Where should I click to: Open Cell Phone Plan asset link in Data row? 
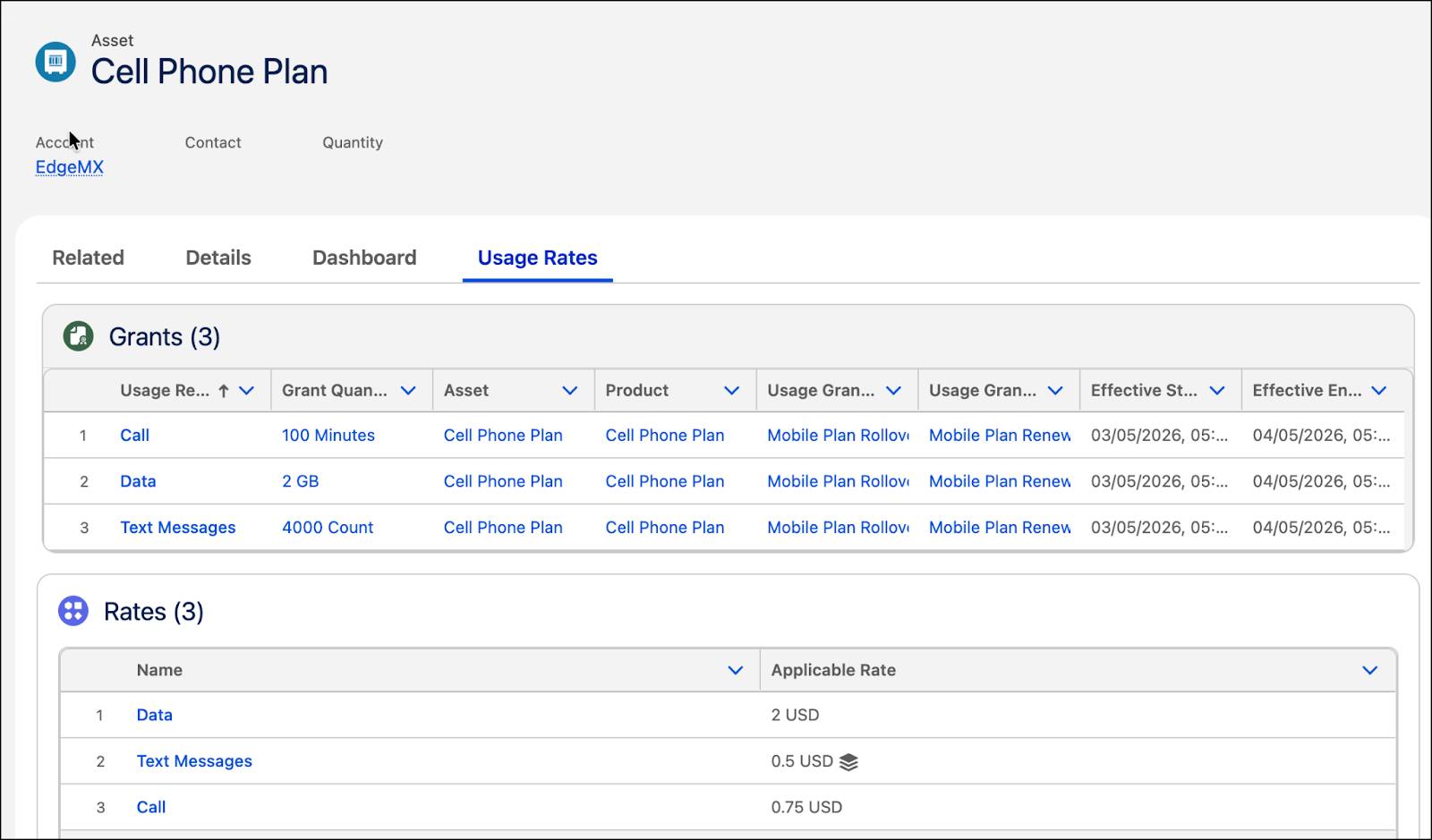coord(503,481)
